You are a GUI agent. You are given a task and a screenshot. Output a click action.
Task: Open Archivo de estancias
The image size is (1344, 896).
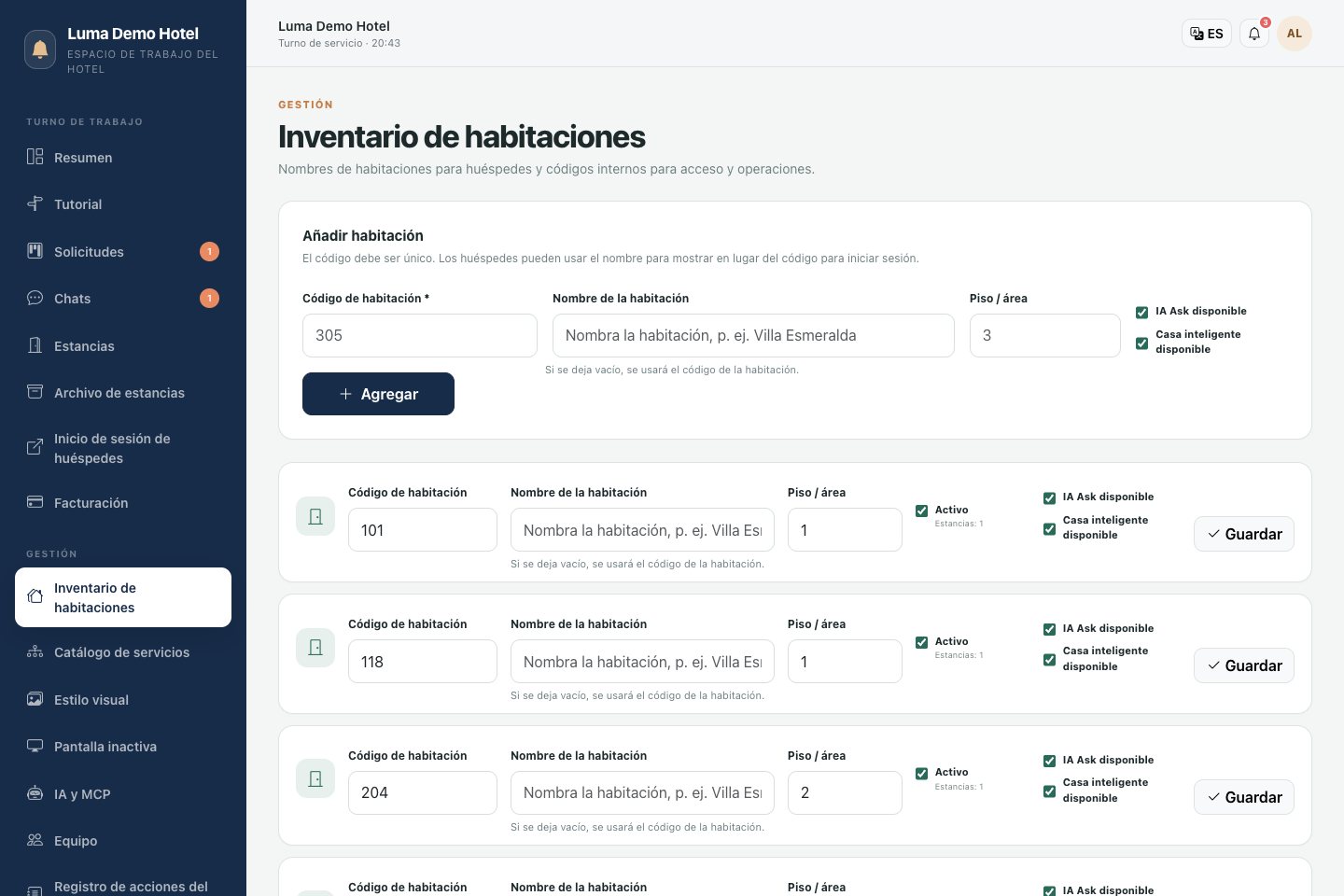[x=123, y=393]
